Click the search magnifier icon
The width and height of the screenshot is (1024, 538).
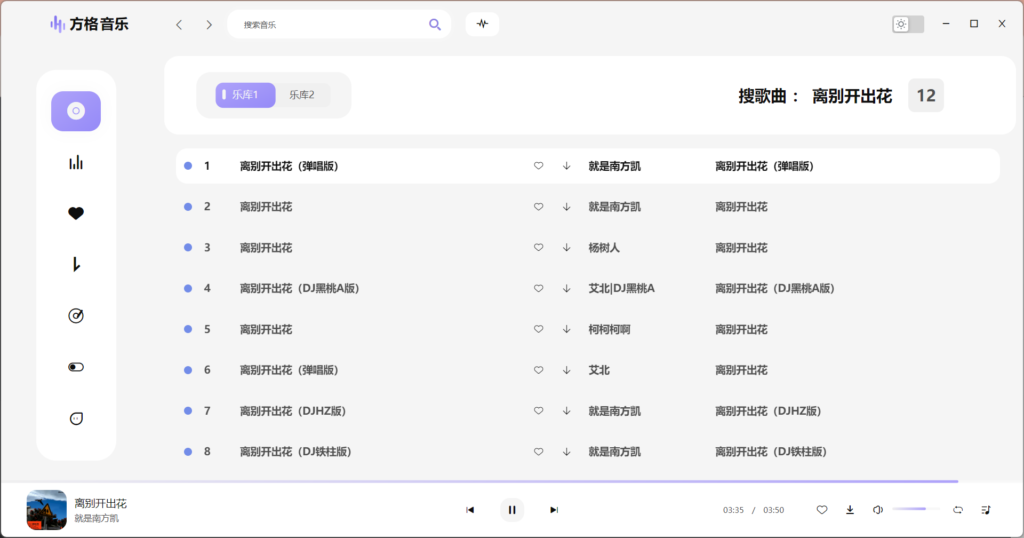coord(434,25)
